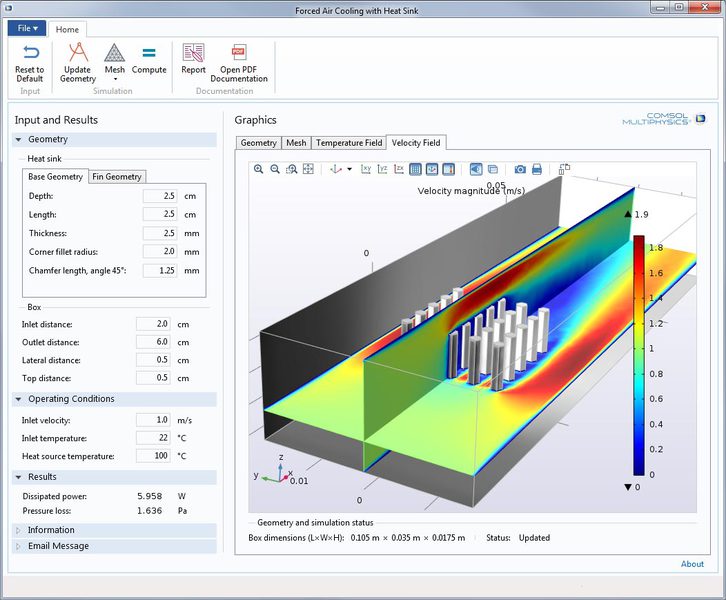This screenshot has width=726, height=600.
Task: Open the File menu
Action: click(27, 29)
